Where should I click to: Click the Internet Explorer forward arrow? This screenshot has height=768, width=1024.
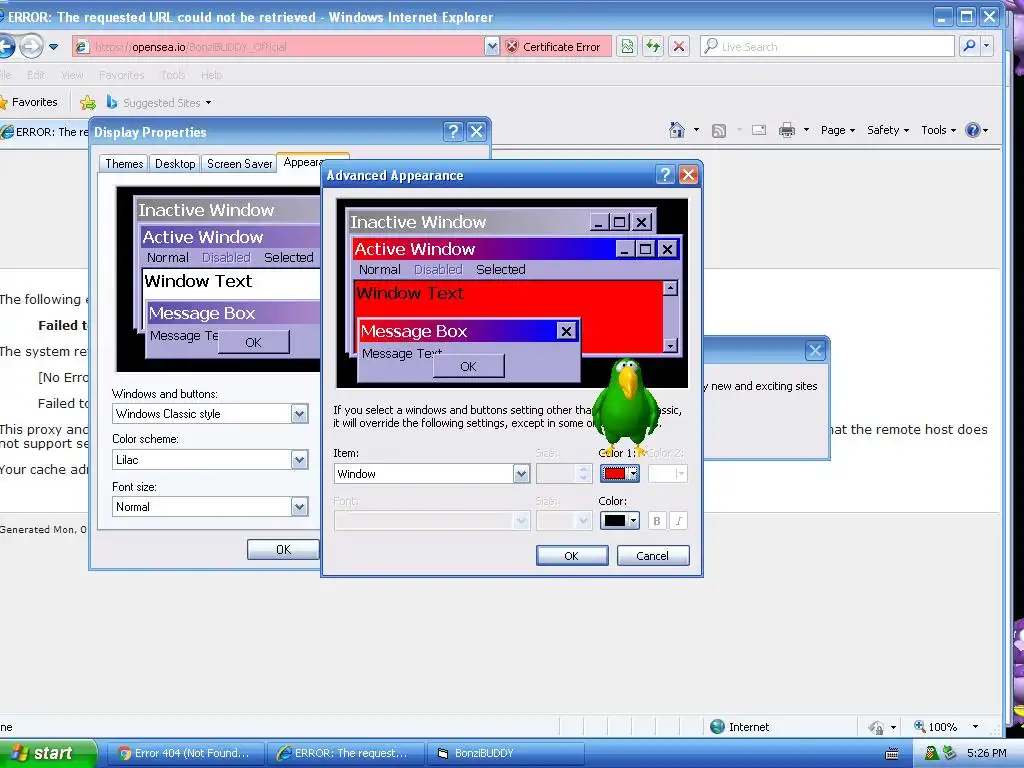coord(31,46)
